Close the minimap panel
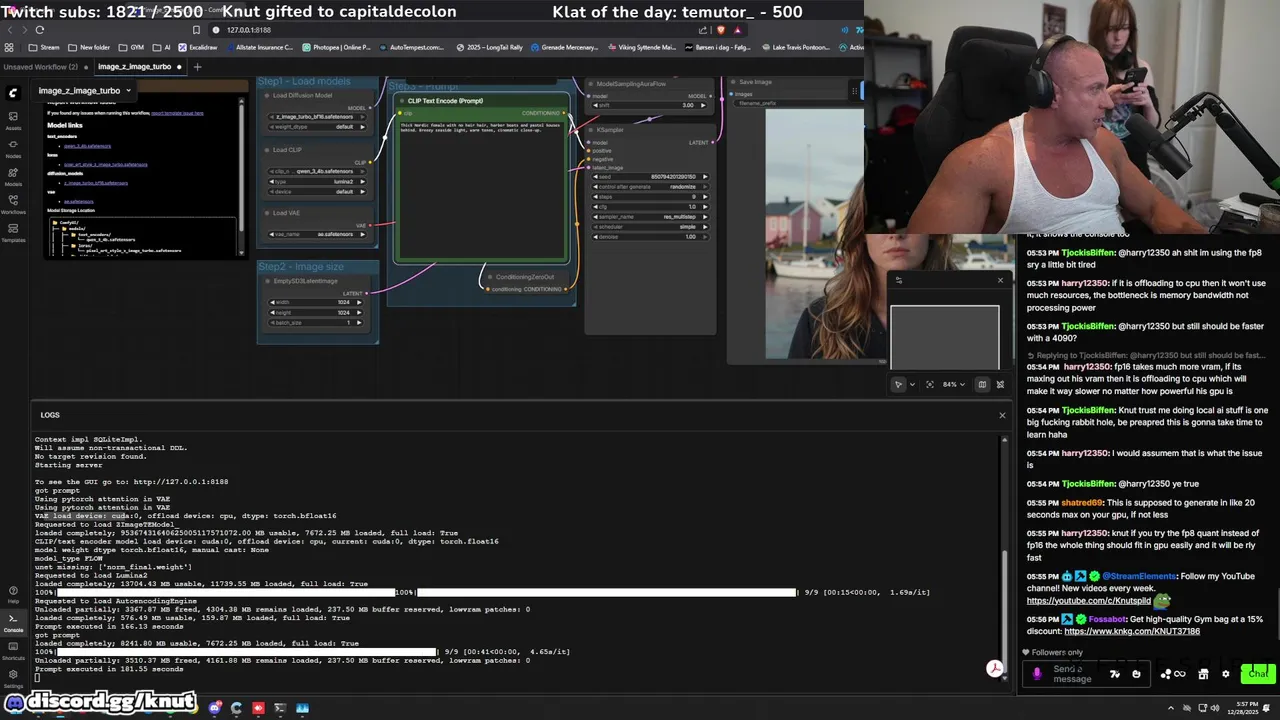 click(1000, 280)
